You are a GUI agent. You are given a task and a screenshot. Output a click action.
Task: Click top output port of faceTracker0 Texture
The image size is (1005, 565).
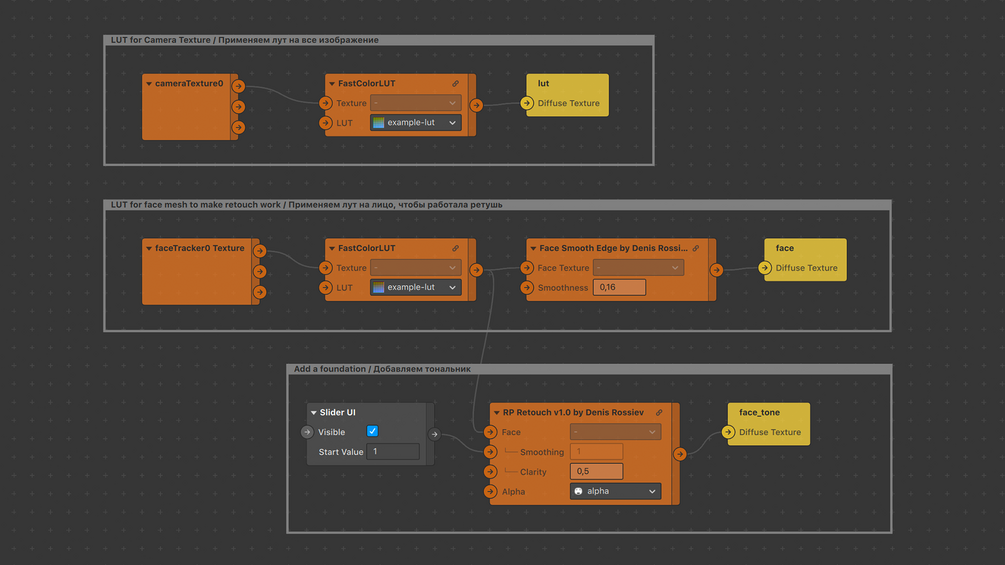260,250
